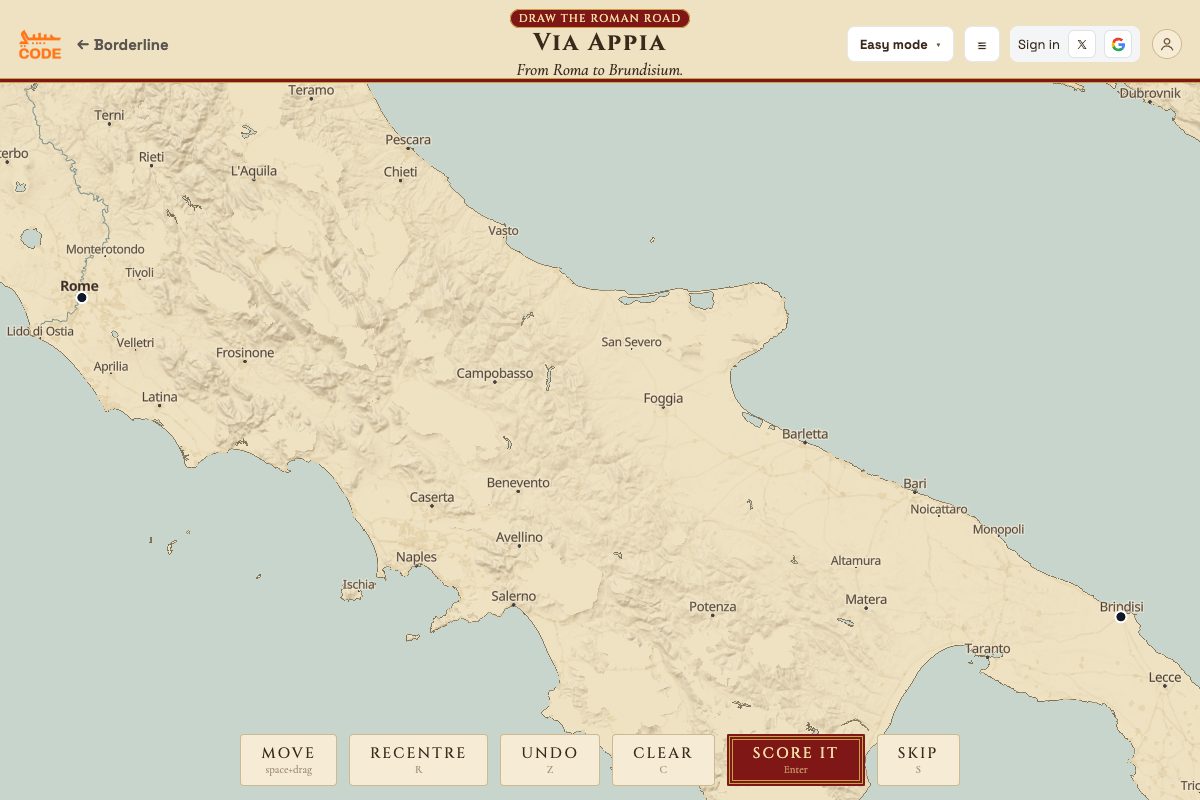This screenshot has height=800, width=1200.
Task: Clear the drawn road
Action: click(x=663, y=760)
